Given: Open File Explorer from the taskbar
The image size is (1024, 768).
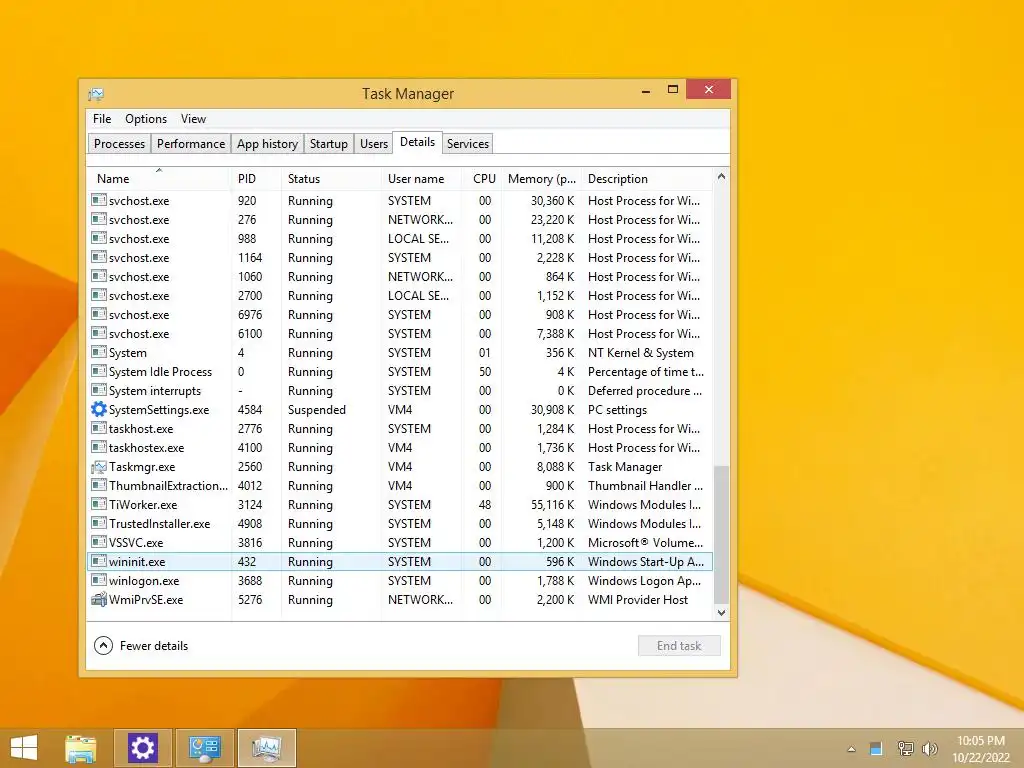Looking at the screenshot, I should pyautogui.click(x=81, y=748).
